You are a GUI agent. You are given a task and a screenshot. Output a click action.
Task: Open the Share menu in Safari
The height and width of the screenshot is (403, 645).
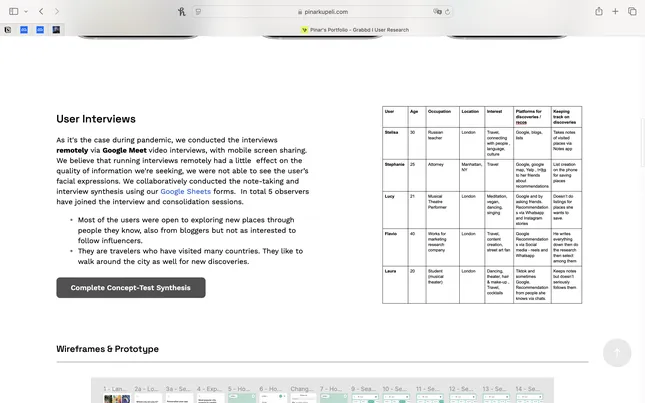[x=598, y=11]
